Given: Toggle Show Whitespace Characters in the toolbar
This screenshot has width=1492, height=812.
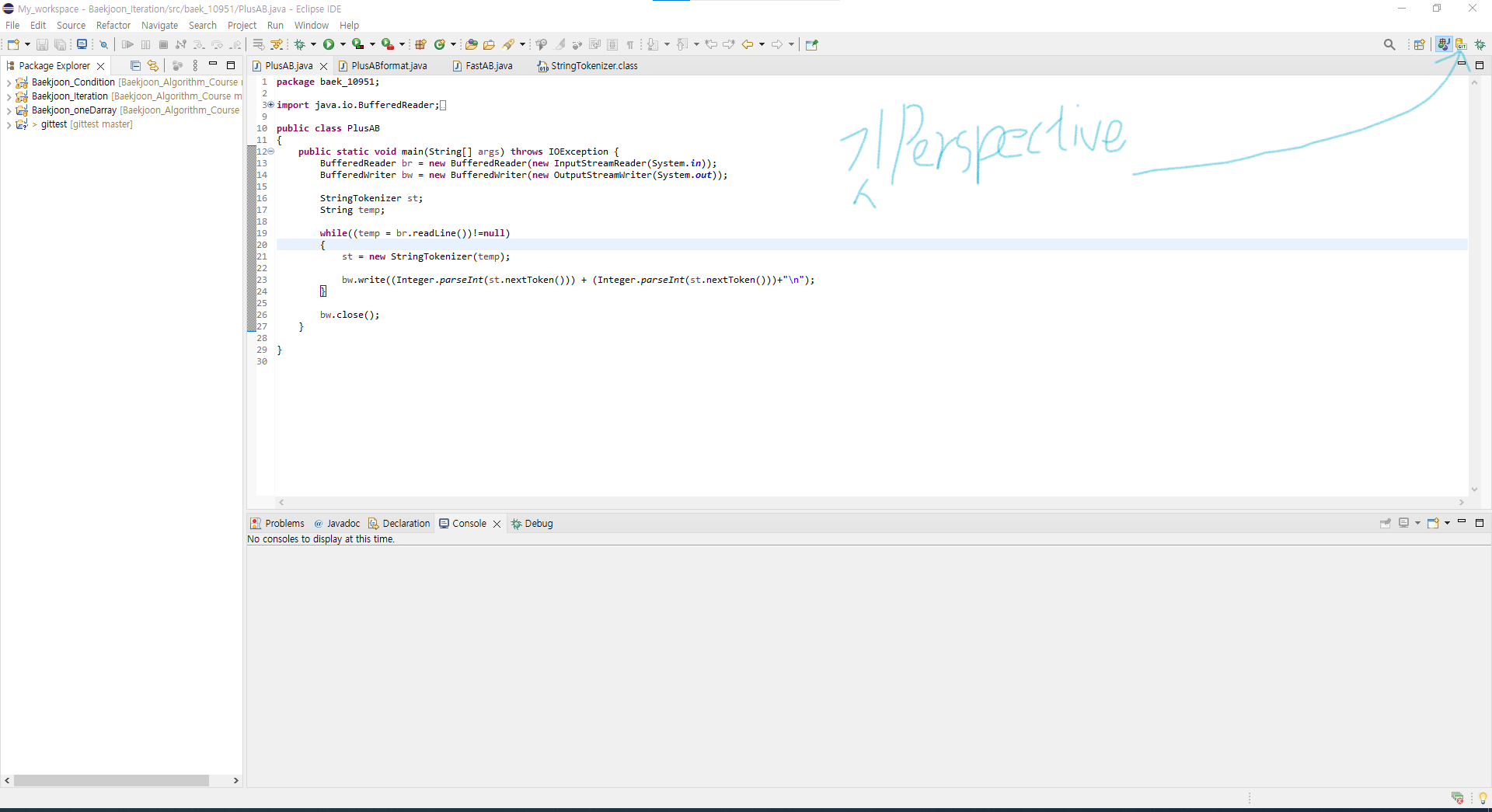Looking at the screenshot, I should click(x=631, y=44).
